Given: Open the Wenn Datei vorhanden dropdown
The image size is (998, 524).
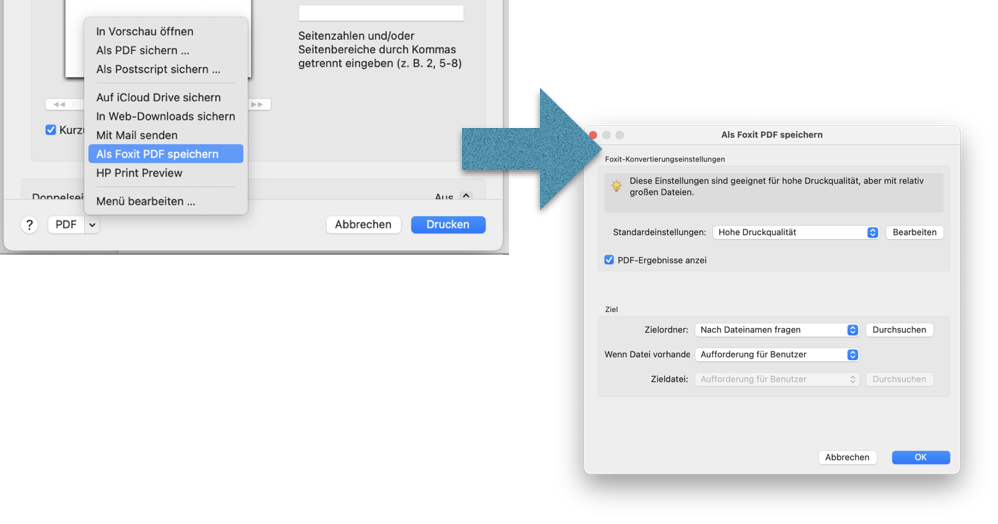Looking at the screenshot, I should click(x=777, y=354).
